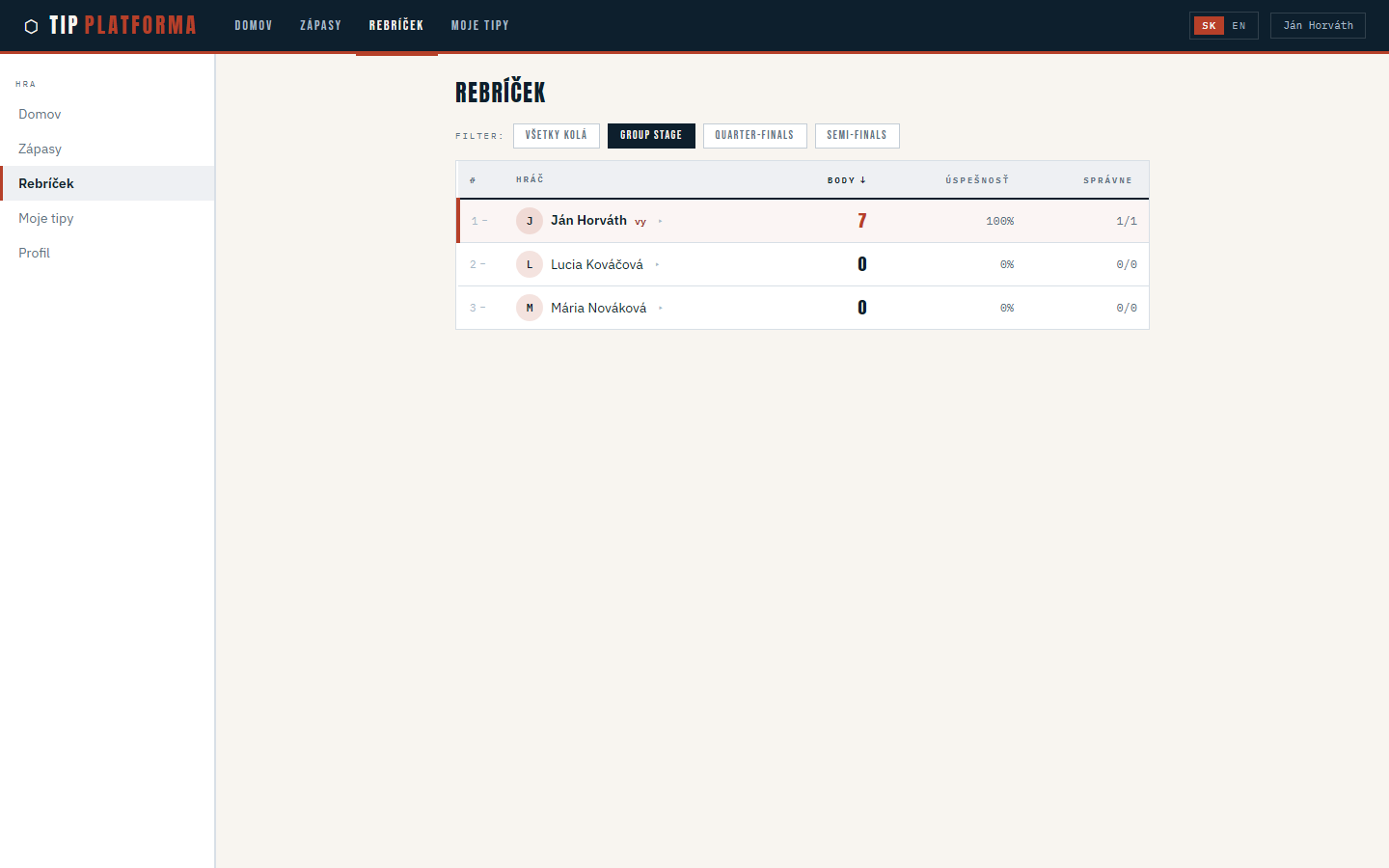Screen dimensions: 1389x868
Task: Click Lucia Kováčová's avatar with letter L
Action: pyautogui.click(x=529, y=264)
